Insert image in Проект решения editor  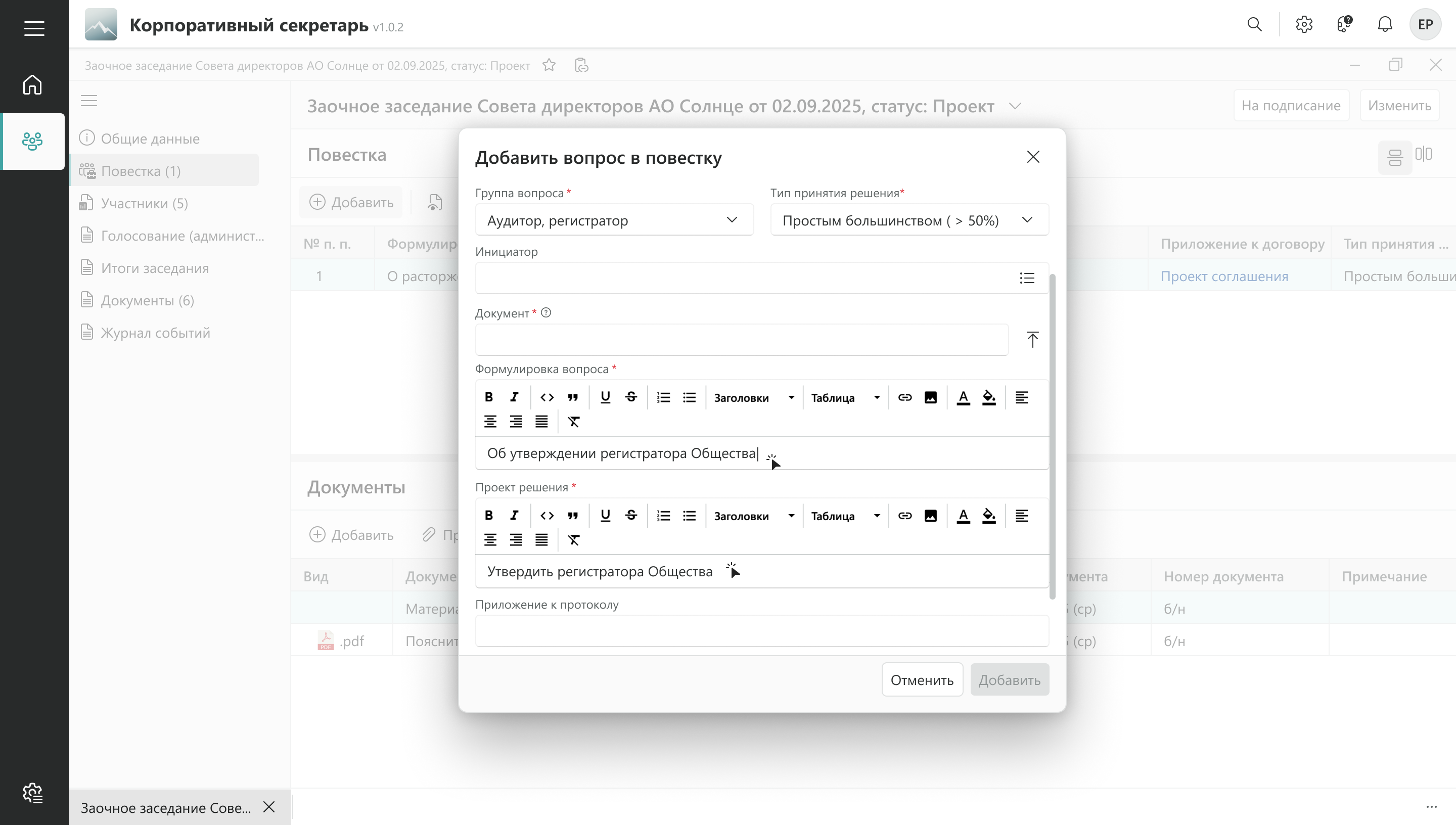pos(930,516)
